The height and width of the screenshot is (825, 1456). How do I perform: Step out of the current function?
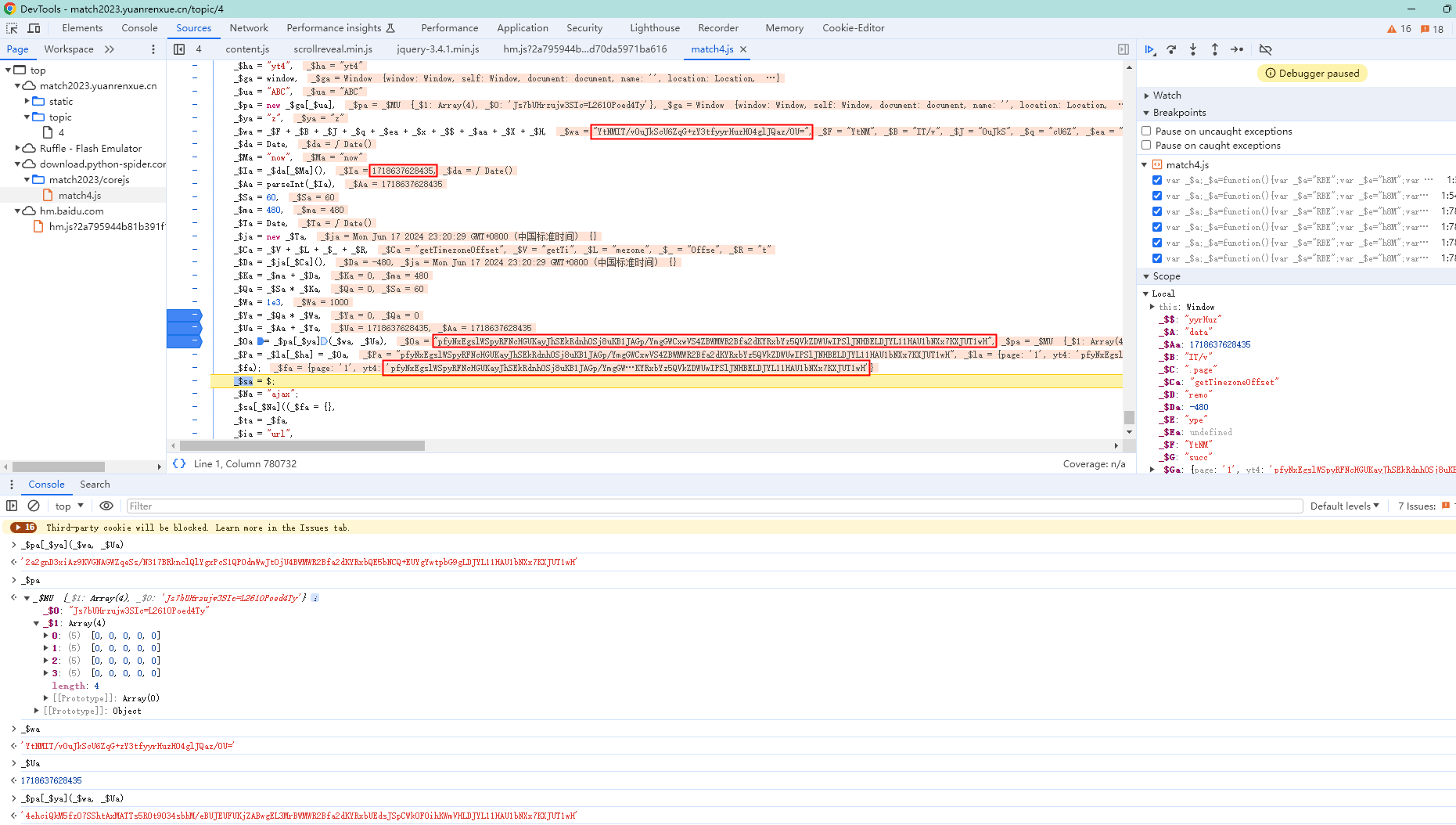point(1215,49)
